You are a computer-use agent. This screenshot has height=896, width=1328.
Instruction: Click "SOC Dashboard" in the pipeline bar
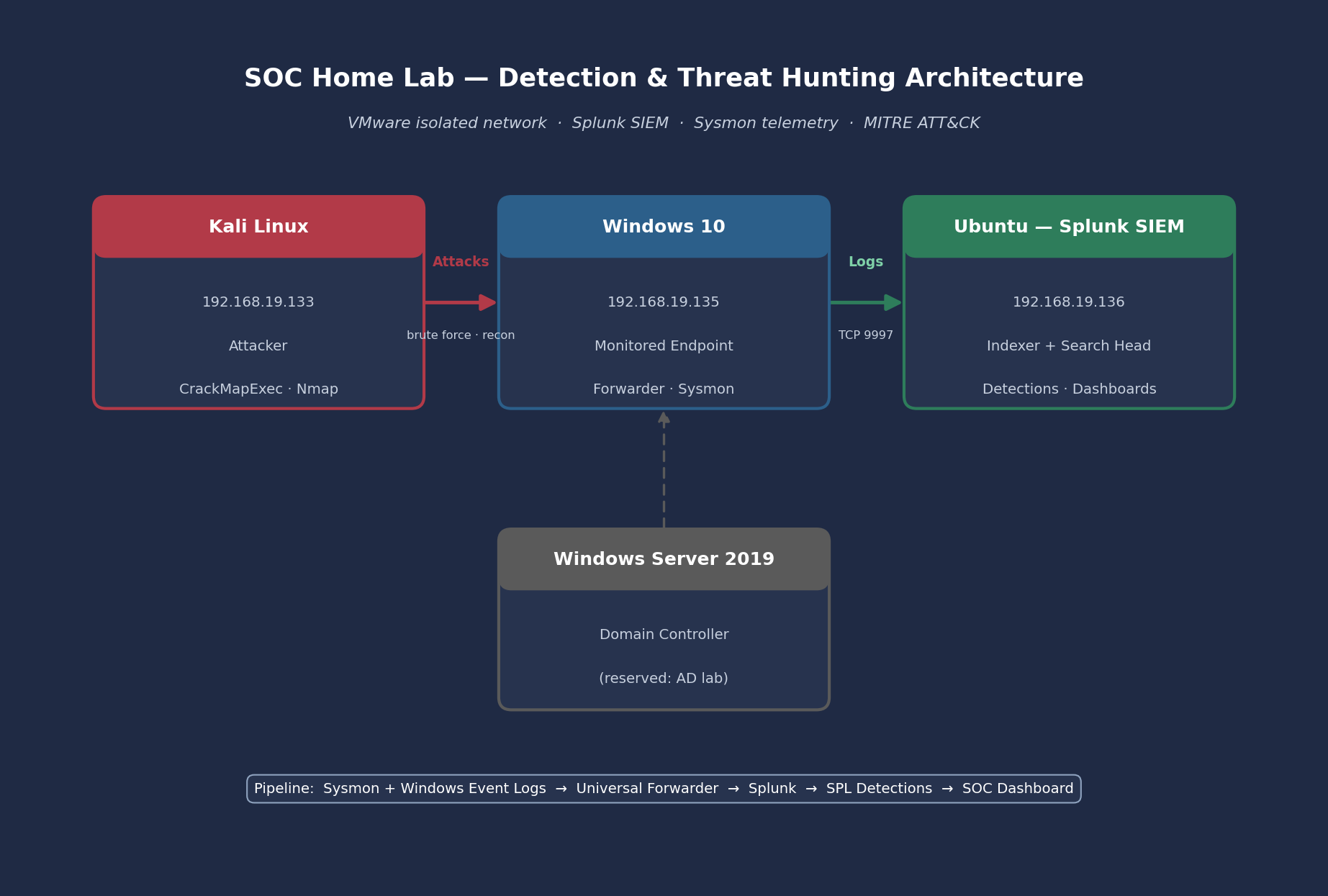[1018, 789]
